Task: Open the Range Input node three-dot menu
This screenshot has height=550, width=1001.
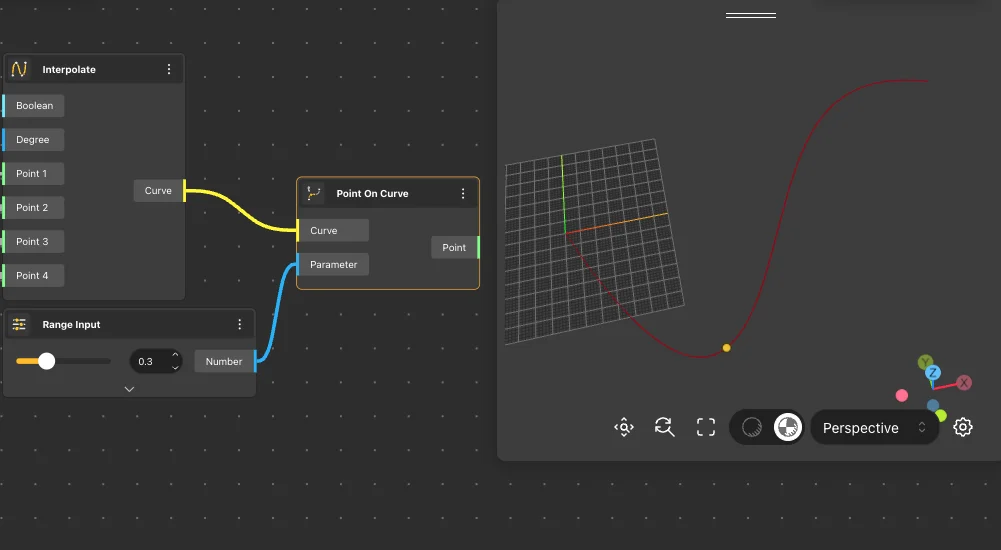Action: (x=240, y=324)
